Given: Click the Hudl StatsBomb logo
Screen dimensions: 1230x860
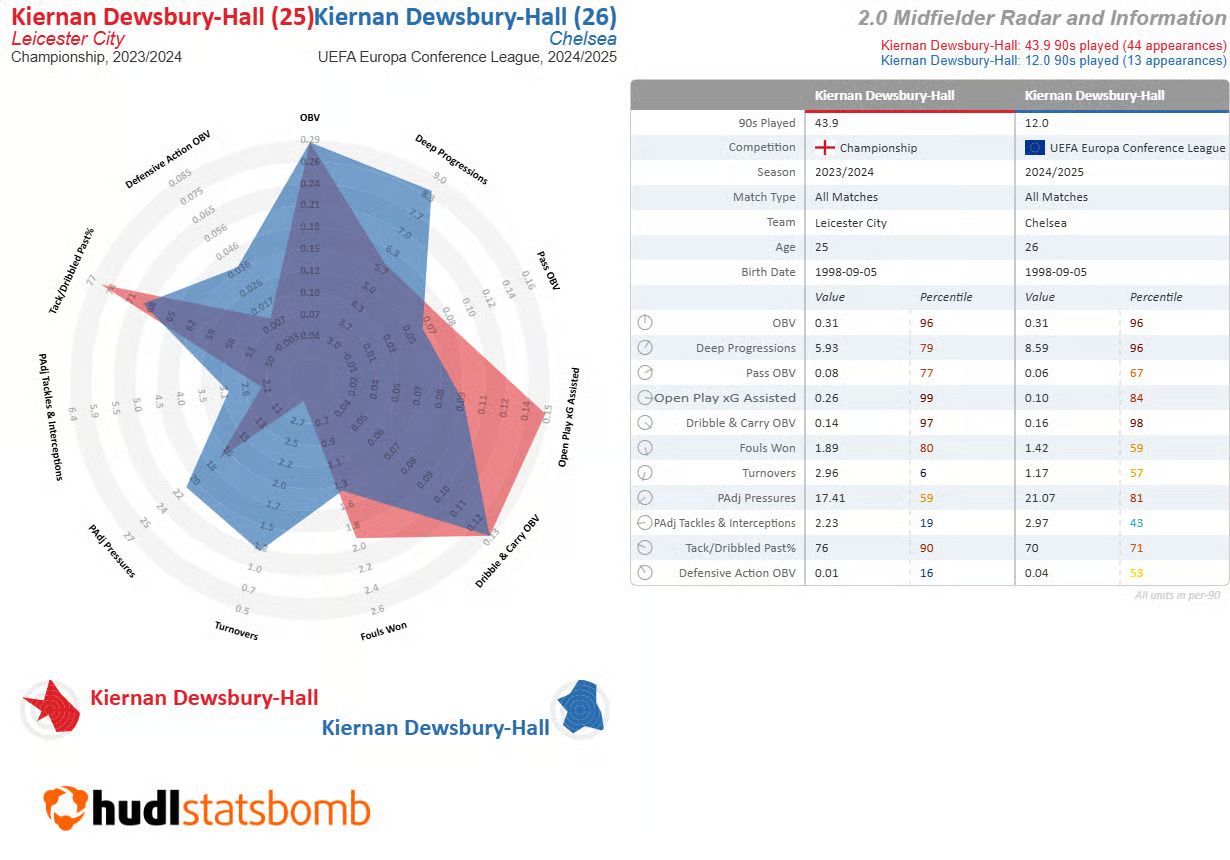Looking at the screenshot, I should click(x=206, y=808).
